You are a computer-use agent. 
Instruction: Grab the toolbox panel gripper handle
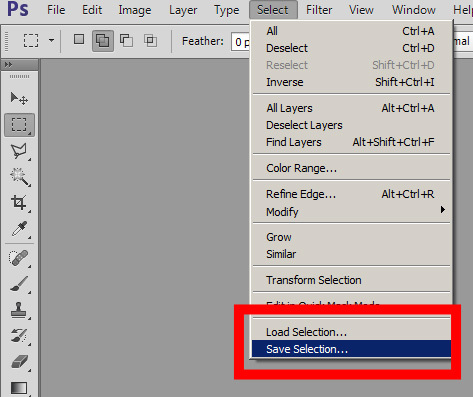point(19,77)
